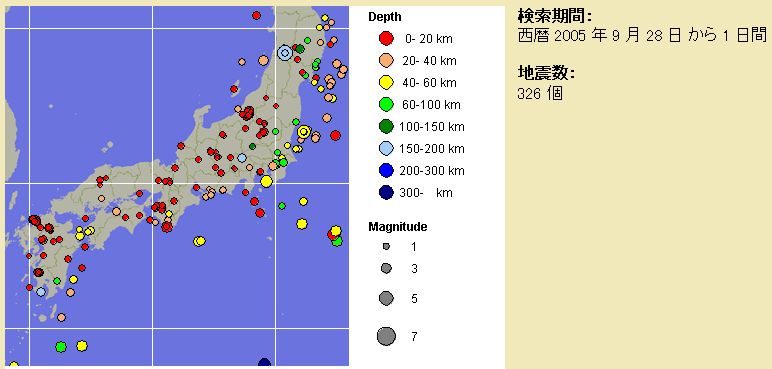
Task: Click the large light-blue earthquake marker in northern Honshu
Action: coord(285,52)
